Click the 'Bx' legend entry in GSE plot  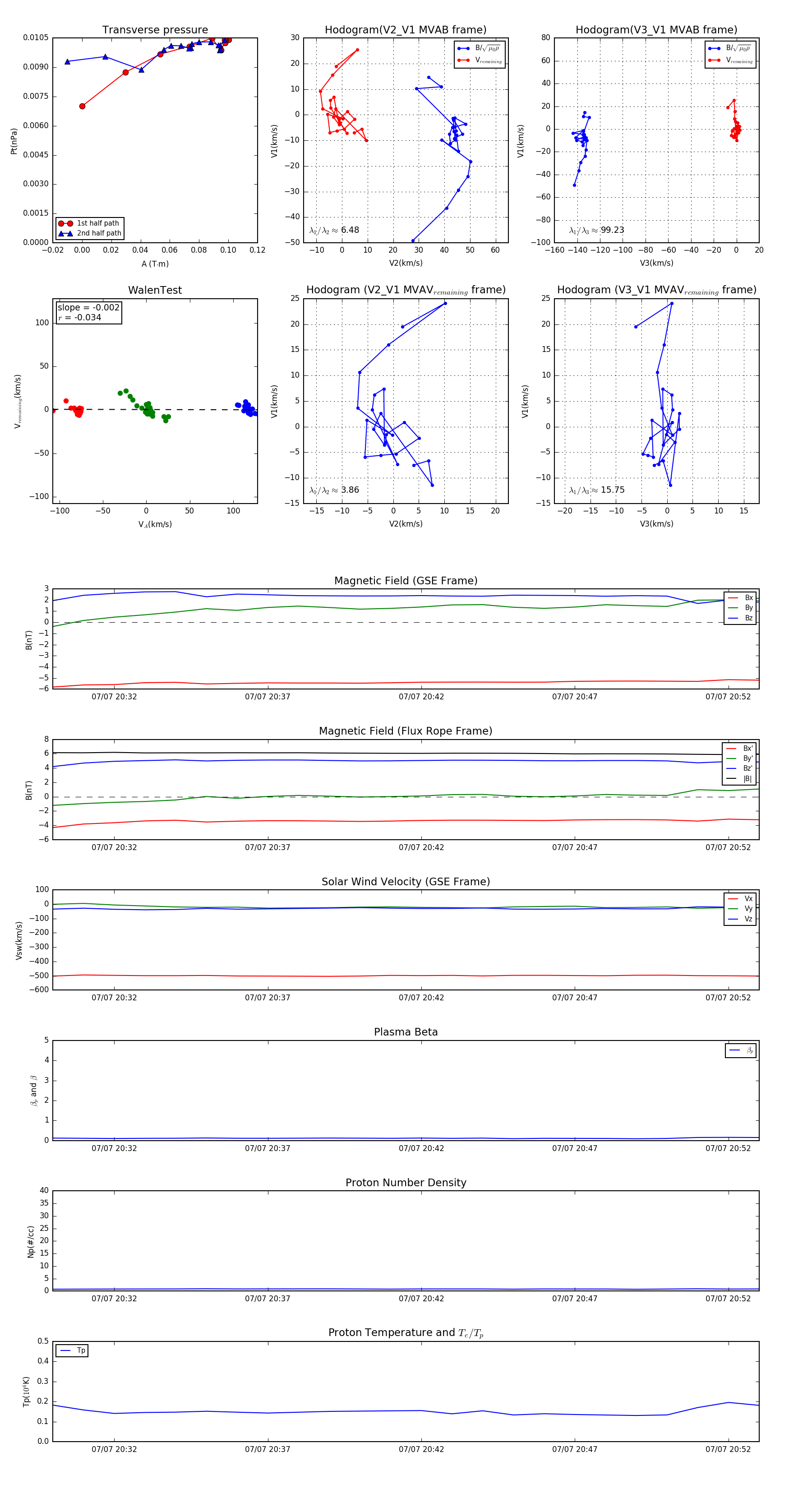(740, 598)
